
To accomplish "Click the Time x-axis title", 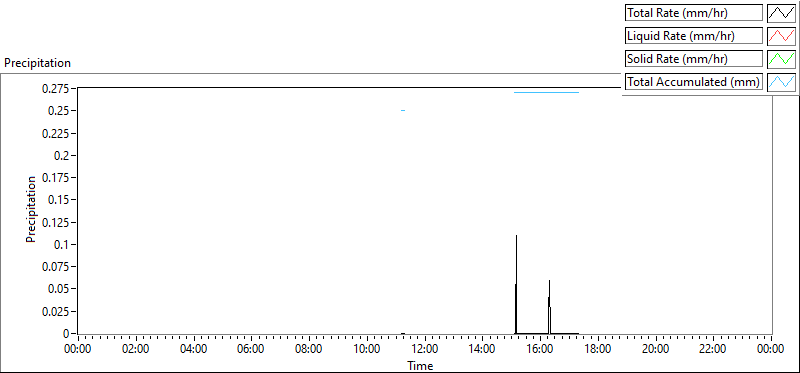I will point(420,365).
